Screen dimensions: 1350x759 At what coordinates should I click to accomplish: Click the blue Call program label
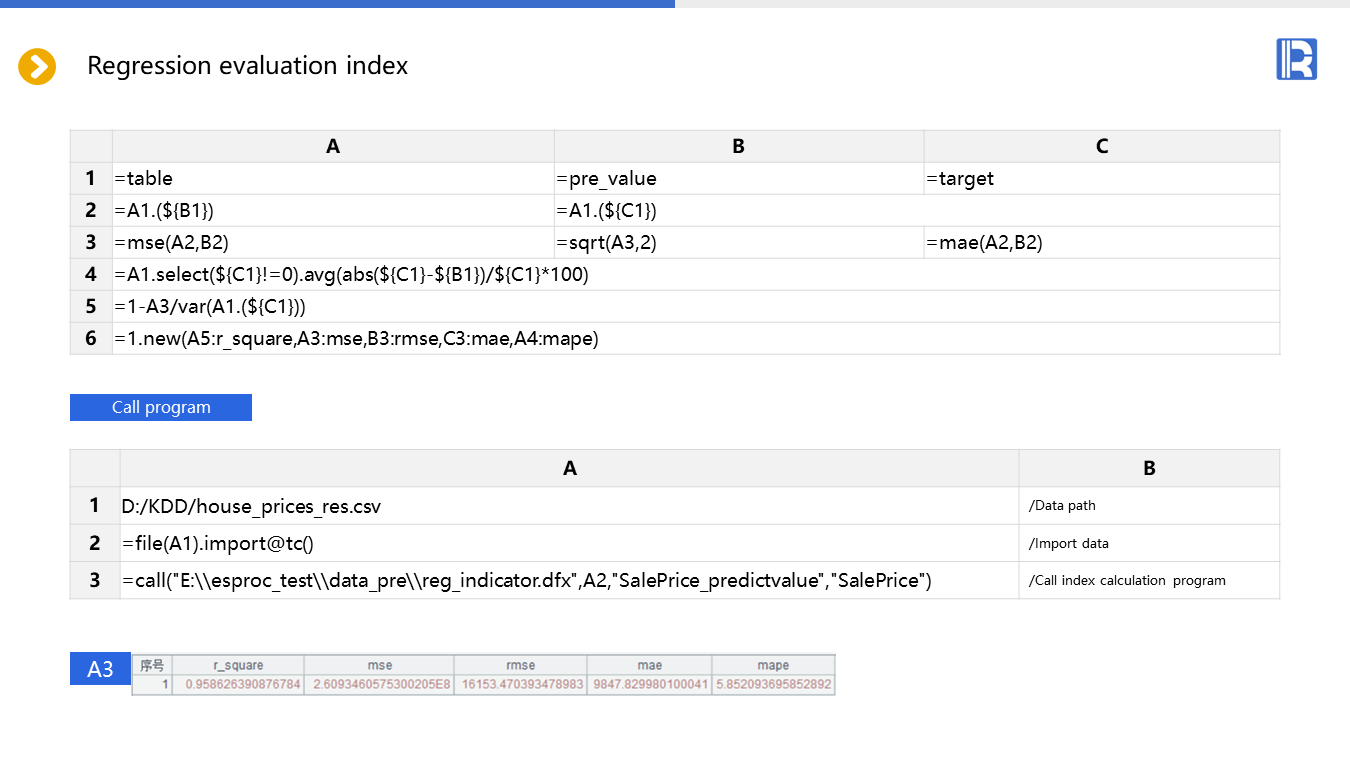161,407
